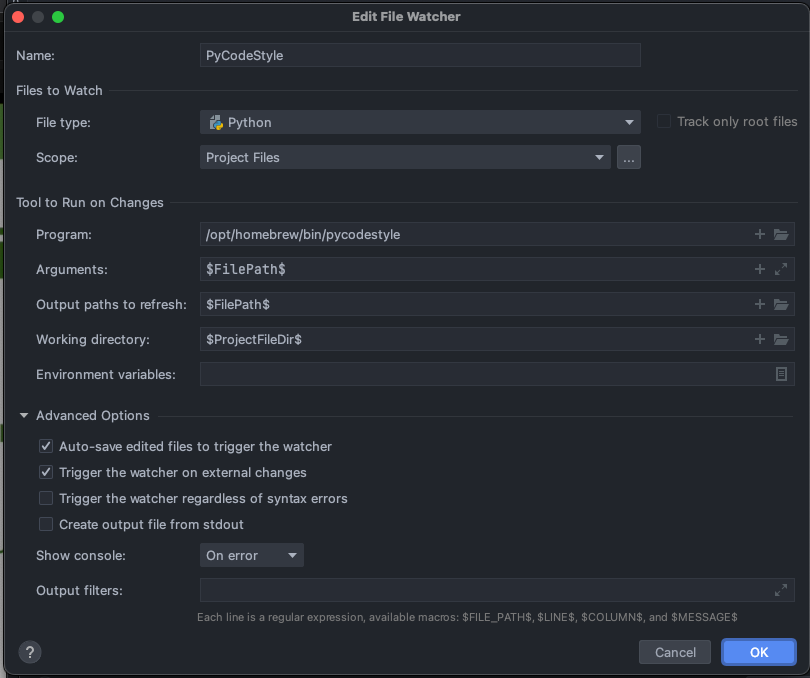Enable Create output file from stdout

46,525
